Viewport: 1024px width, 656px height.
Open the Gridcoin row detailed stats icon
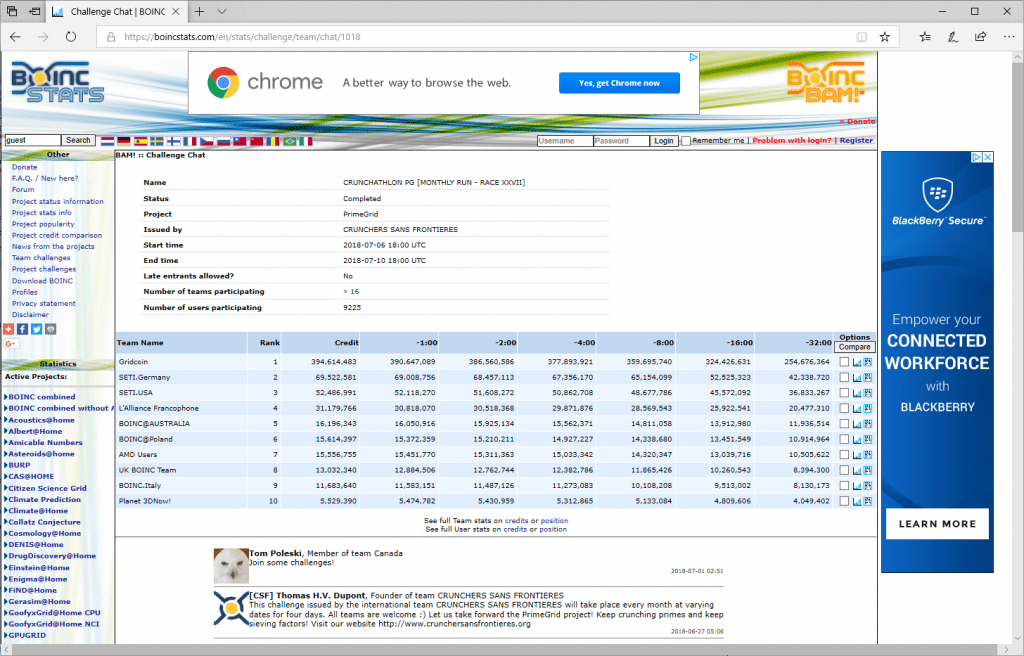tap(868, 361)
